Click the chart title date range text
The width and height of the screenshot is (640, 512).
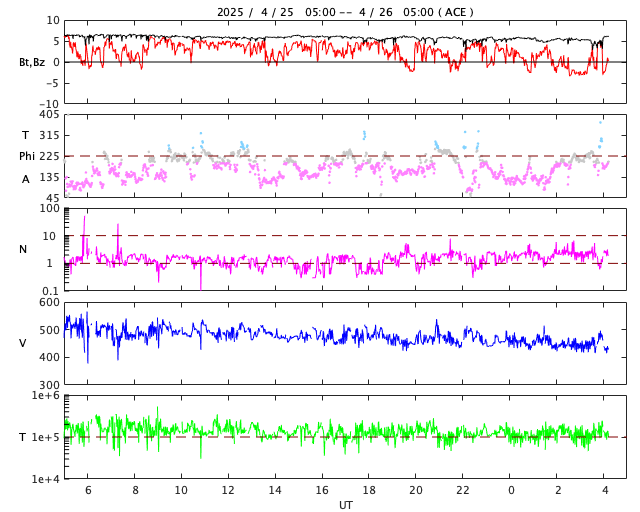(x=345, y=12)
